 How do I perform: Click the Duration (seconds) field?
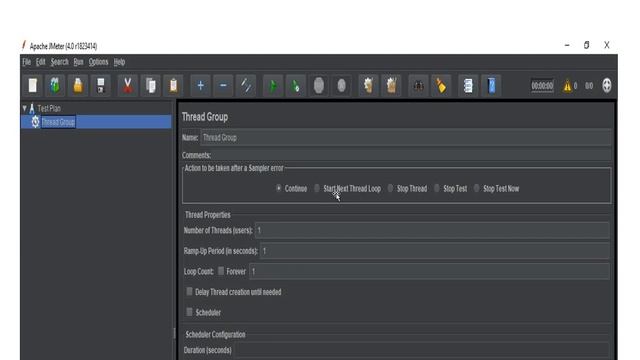tap(422, 350)
